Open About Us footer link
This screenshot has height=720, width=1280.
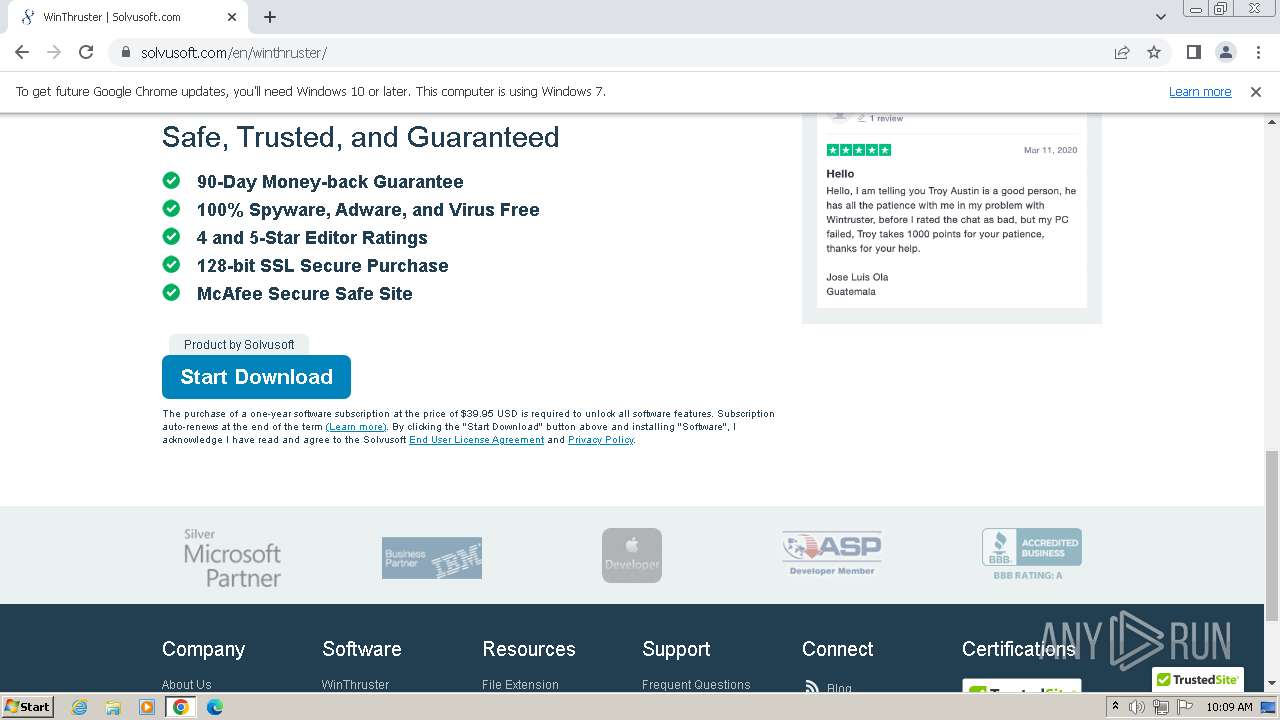(186, 685)
